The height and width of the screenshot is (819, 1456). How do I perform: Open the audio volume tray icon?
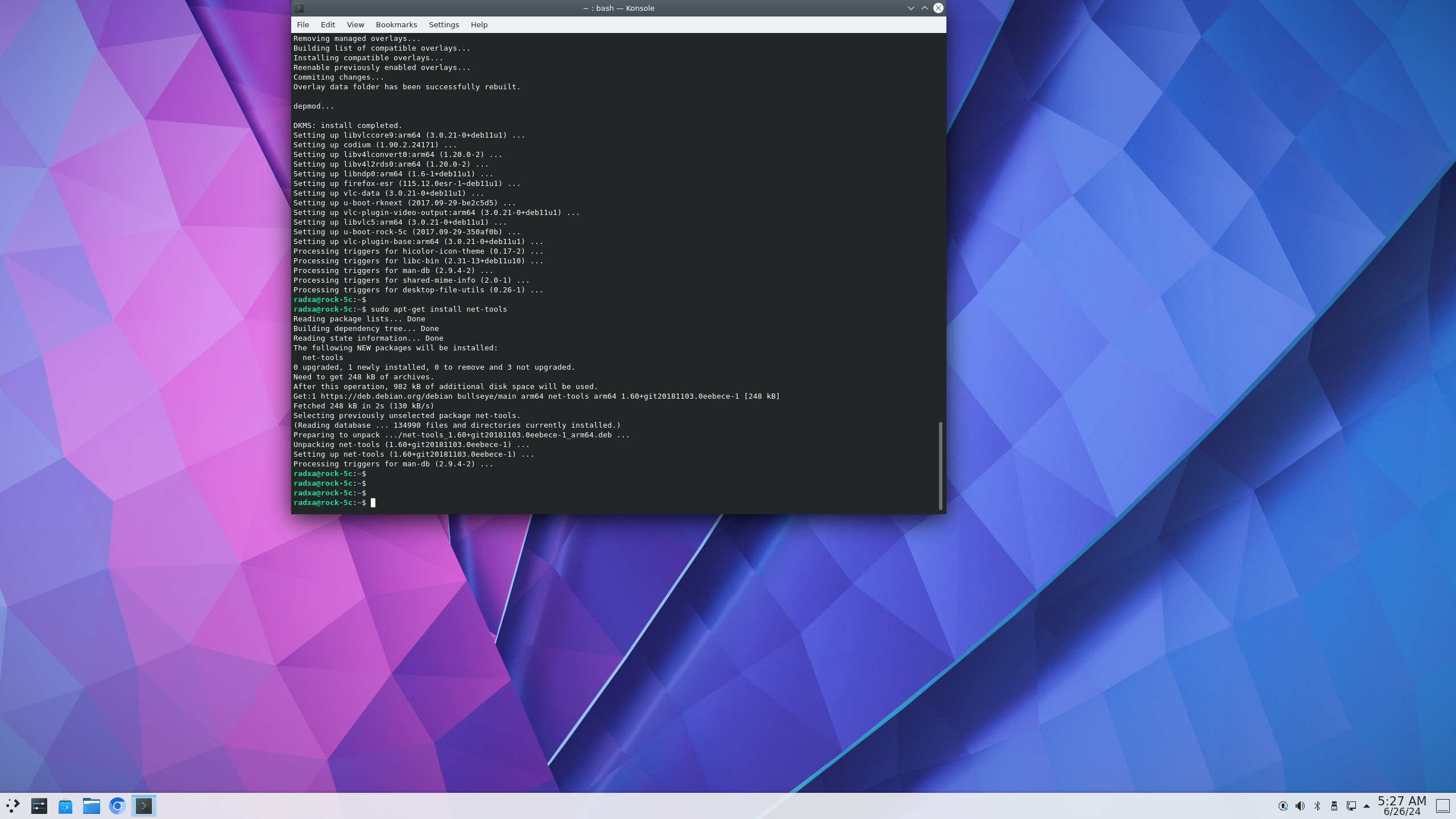pos(1300,806)
